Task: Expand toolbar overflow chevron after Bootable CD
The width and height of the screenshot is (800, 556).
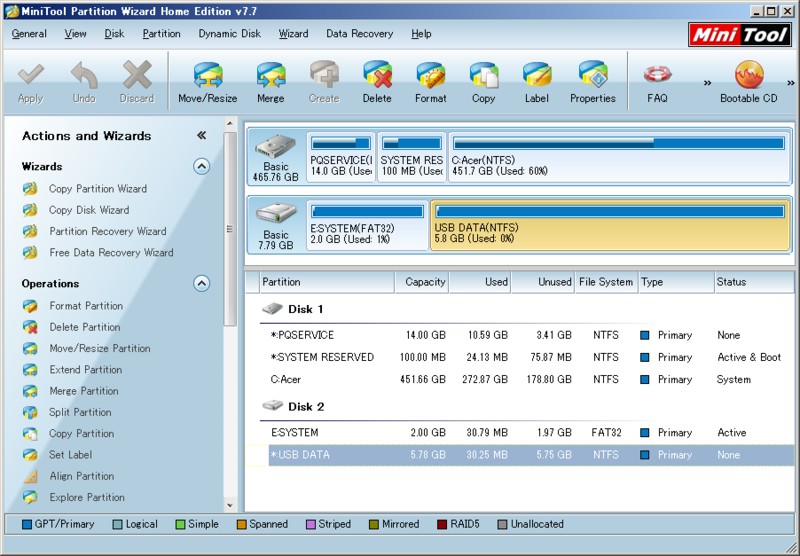Action: tap(791, 83)
